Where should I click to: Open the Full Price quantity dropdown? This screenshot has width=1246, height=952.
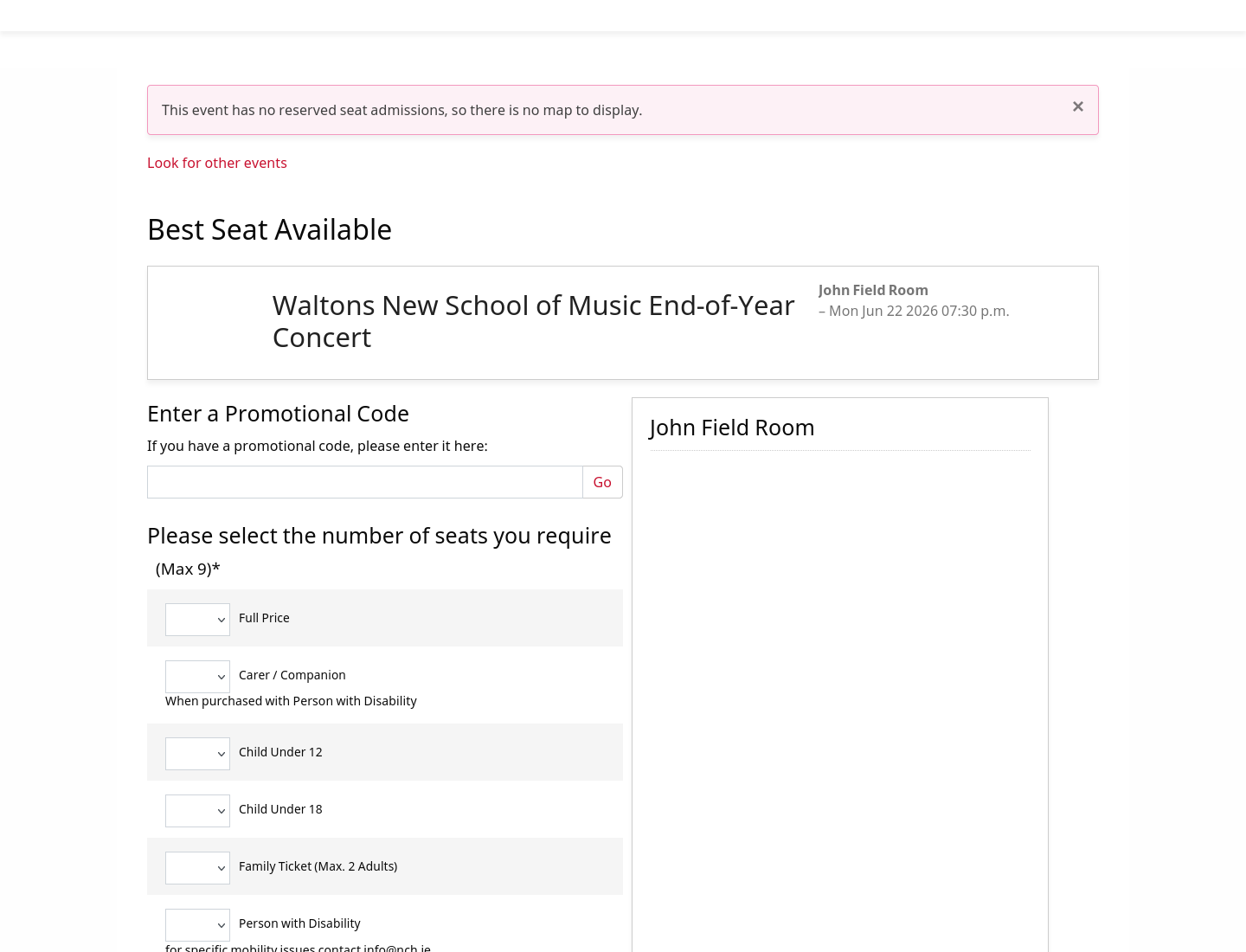click(x=197, y=620)
